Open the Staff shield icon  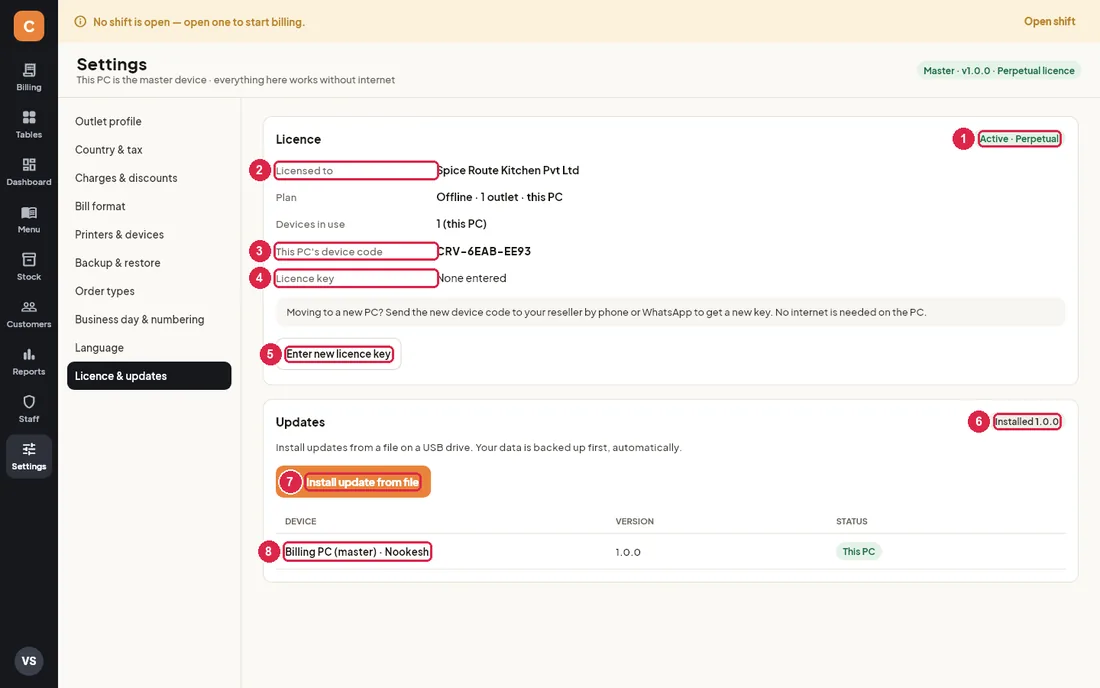[29, 402]
